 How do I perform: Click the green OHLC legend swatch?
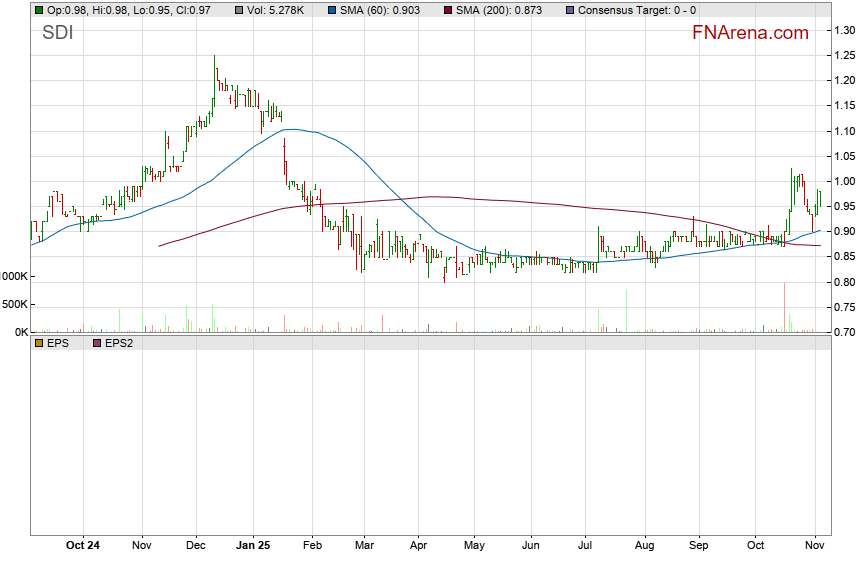tap(38, 9)
